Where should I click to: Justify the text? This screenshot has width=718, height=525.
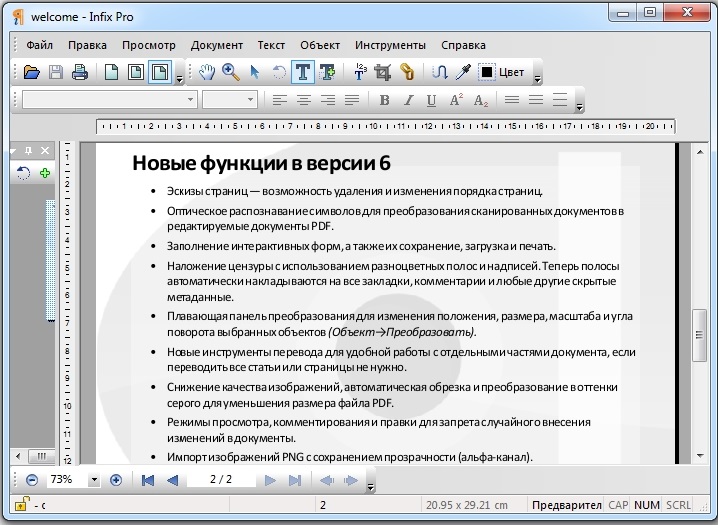click(352, 100)
